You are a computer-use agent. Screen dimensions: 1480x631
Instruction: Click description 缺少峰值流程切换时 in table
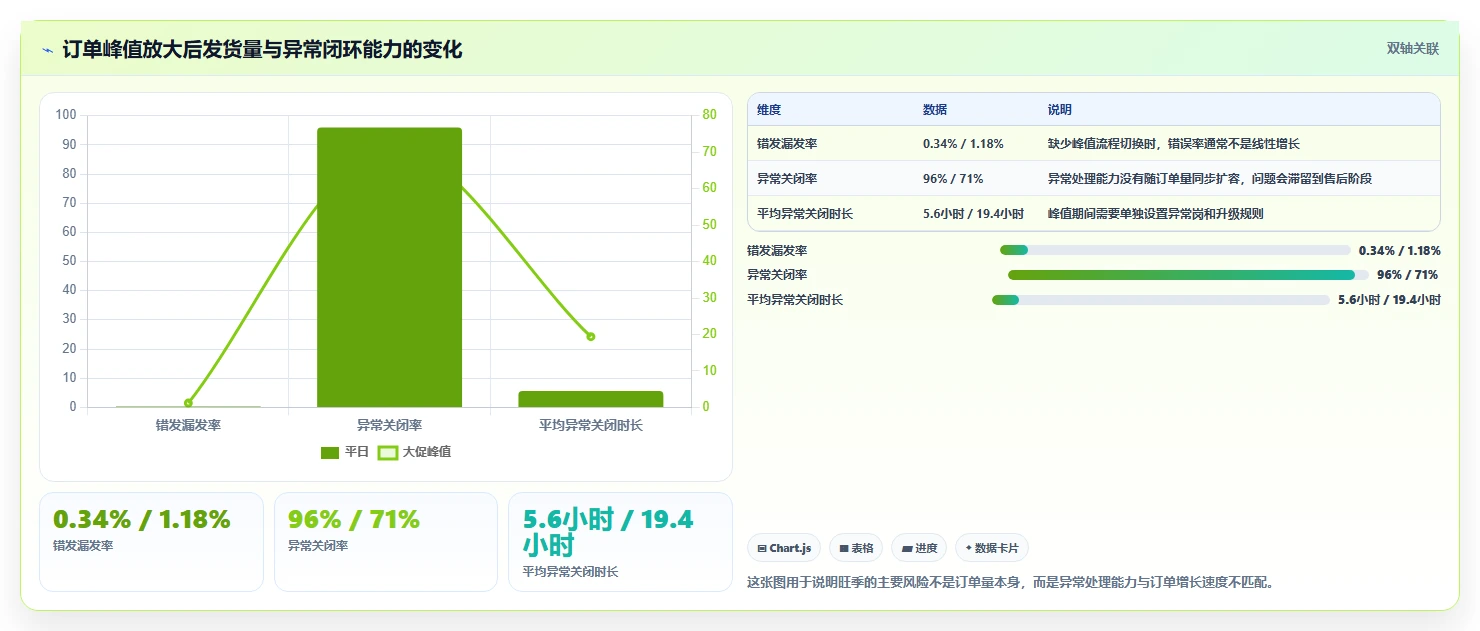pyautogui.click(x=1173, y=144)
